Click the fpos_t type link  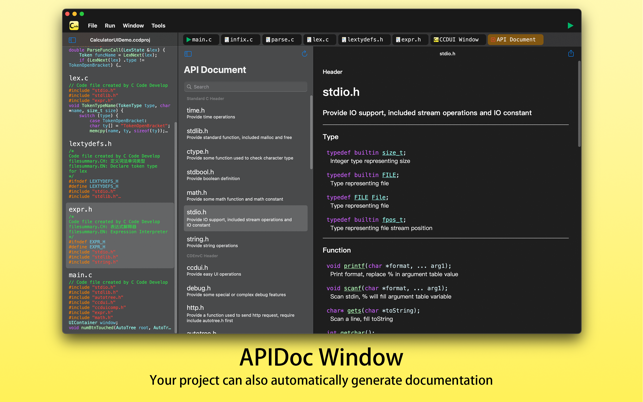tap(392, 219)
